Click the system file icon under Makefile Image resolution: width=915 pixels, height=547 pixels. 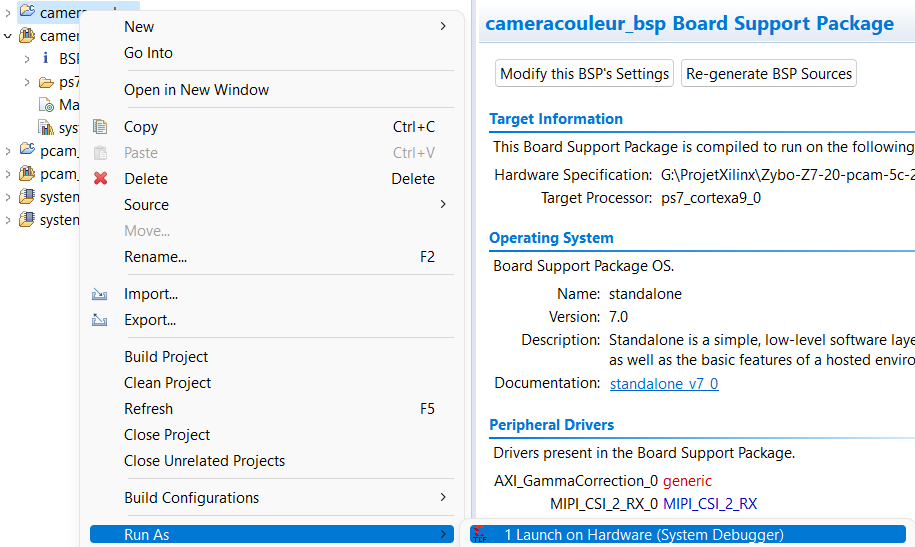(x=46, y=128)
